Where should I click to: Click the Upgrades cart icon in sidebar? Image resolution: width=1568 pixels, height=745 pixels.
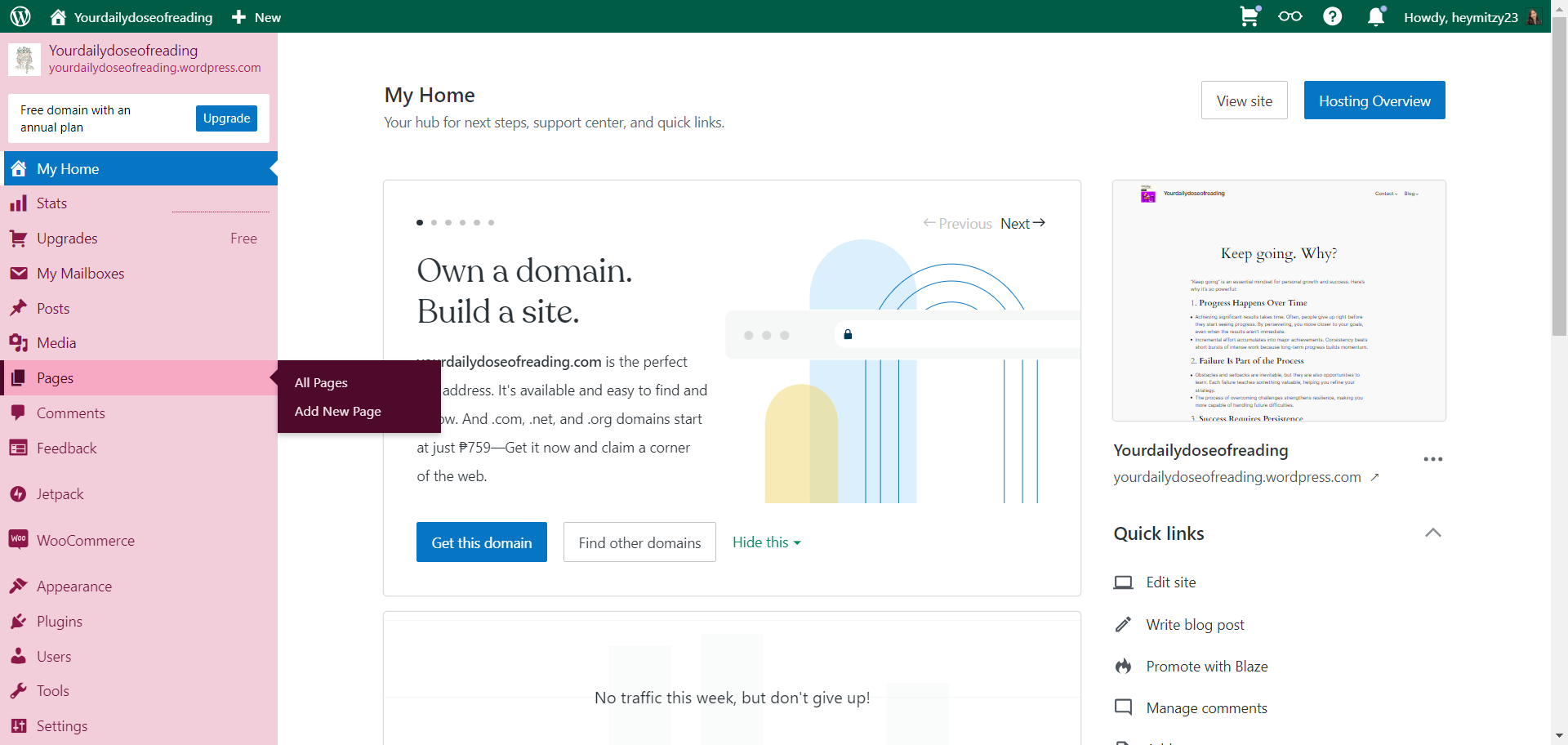click(18, 239)
